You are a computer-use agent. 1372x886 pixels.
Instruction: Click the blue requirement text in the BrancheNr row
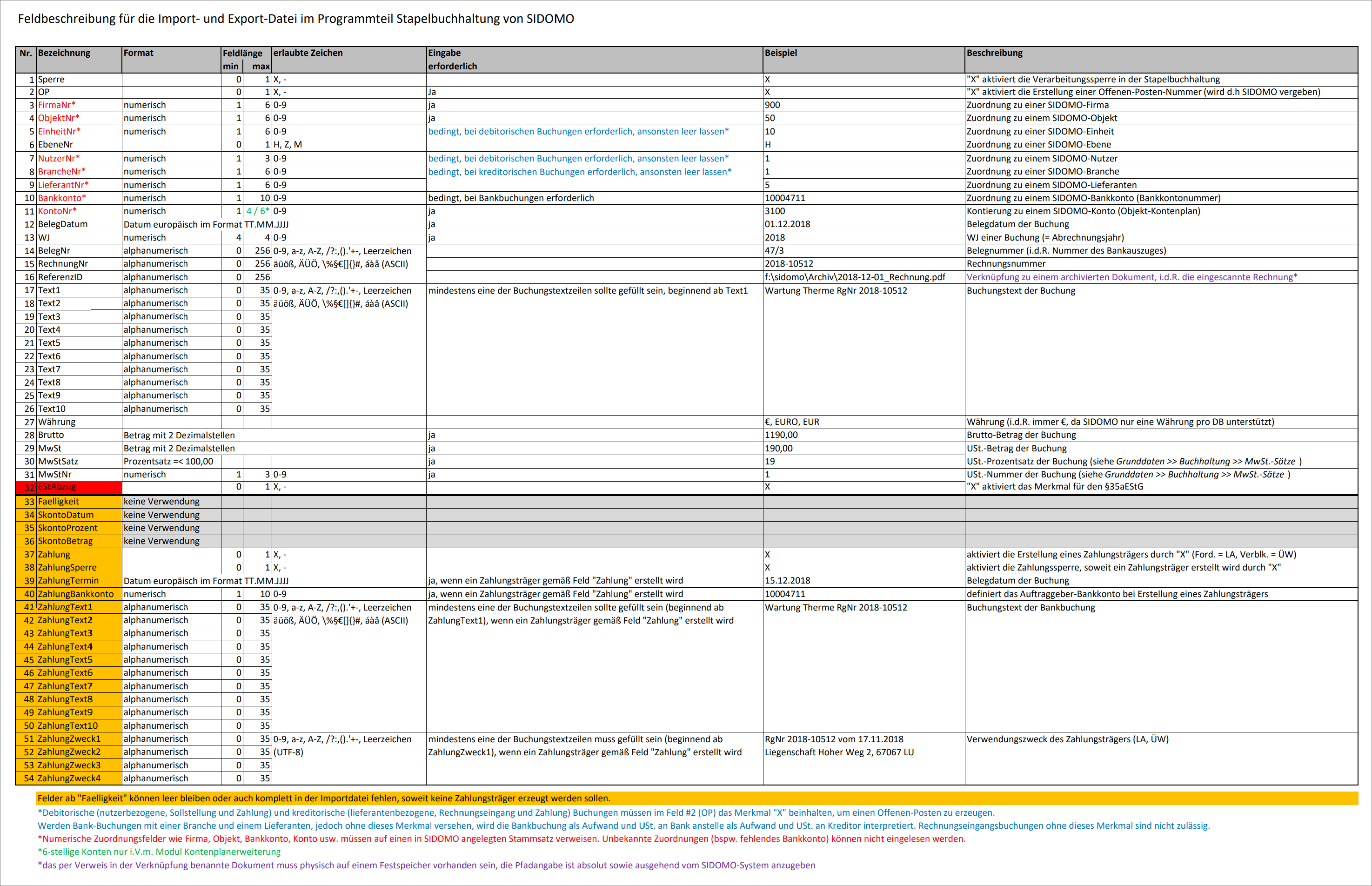(x=580, y=171)
